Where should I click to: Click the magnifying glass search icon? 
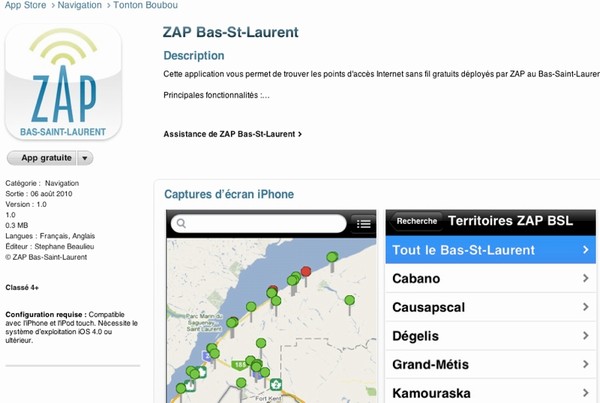pos(181,224)
